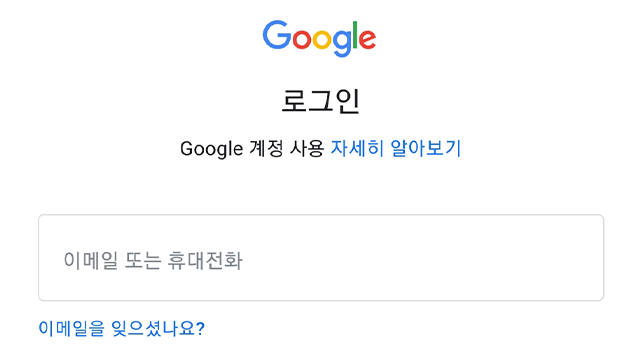The image size is (640, 360).
Task: Click the lowercase blue g in logo
Action: coord(341,43)
